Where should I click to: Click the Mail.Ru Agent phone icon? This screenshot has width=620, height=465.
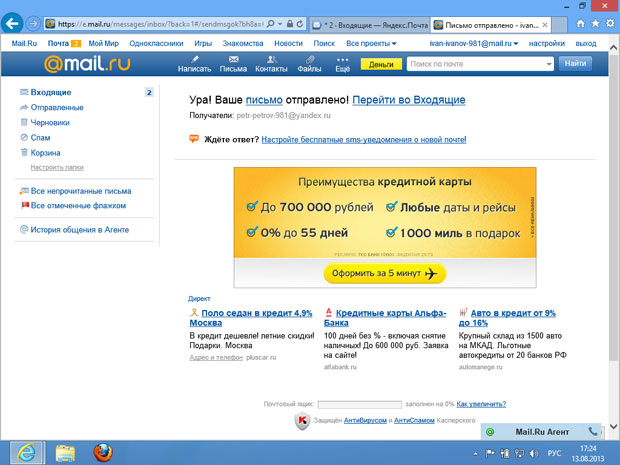(595, 431)
